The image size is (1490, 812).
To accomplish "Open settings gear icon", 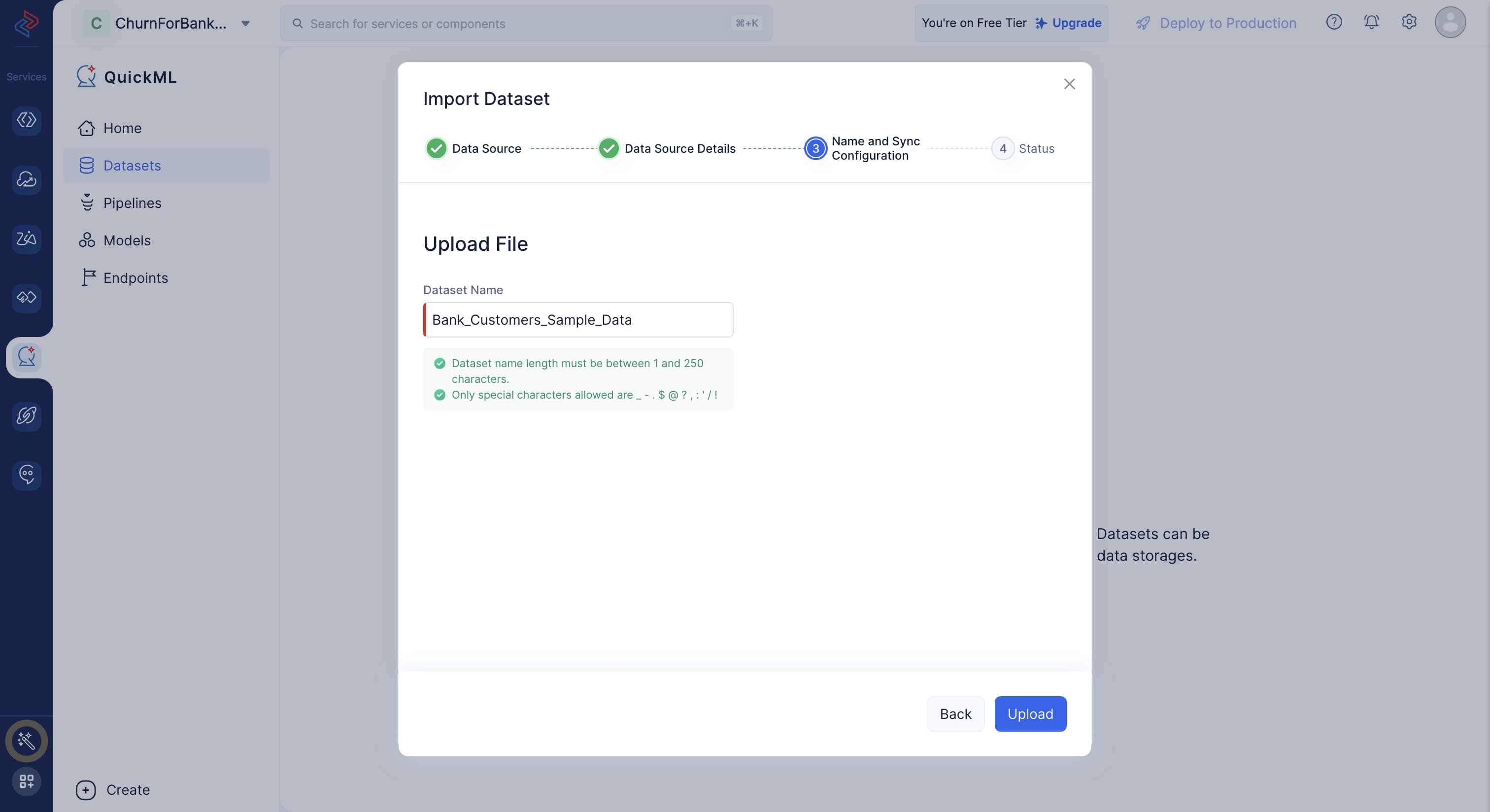I will [x=1408, y=22].
